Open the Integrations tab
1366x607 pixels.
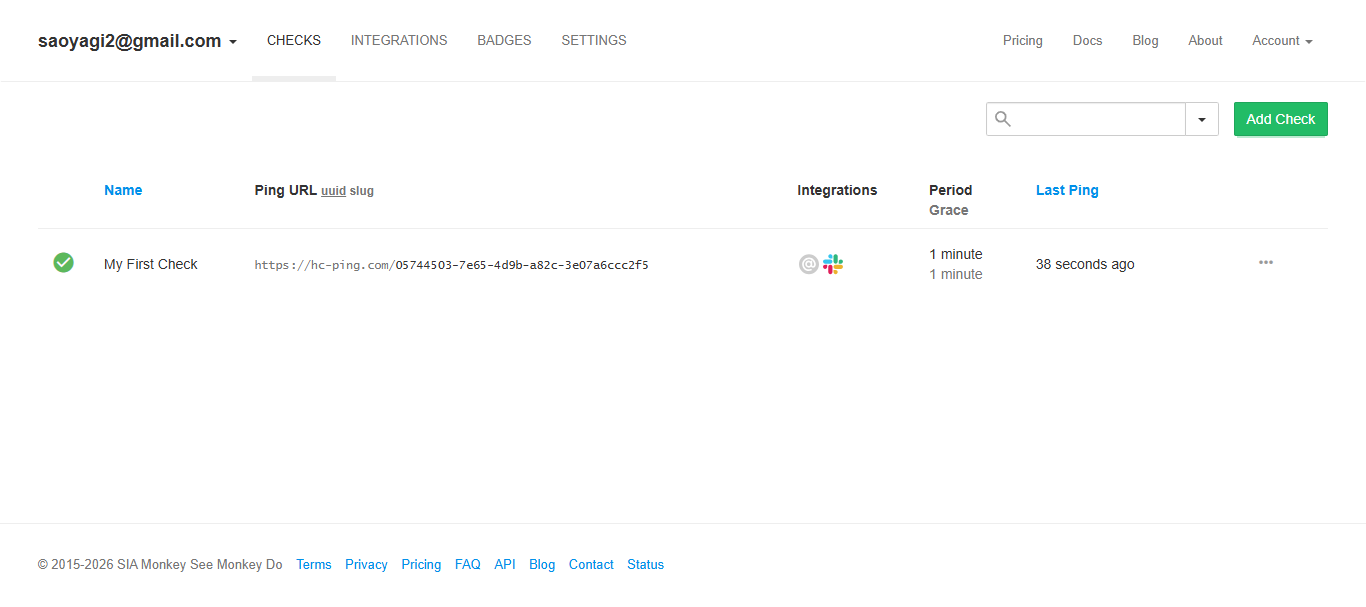click(x=399, y=41)
